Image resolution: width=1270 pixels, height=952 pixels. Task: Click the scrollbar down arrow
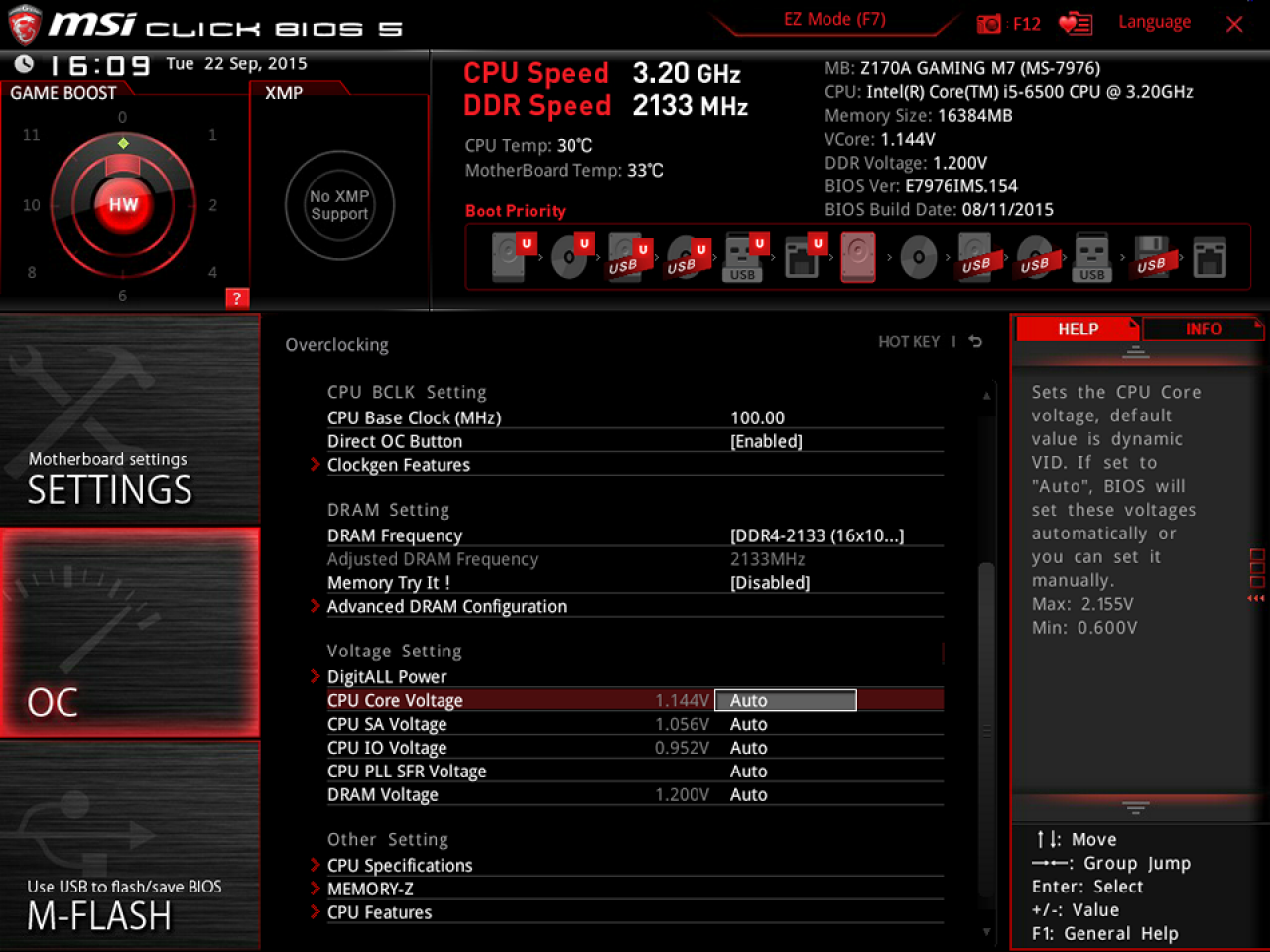point(986,931)
